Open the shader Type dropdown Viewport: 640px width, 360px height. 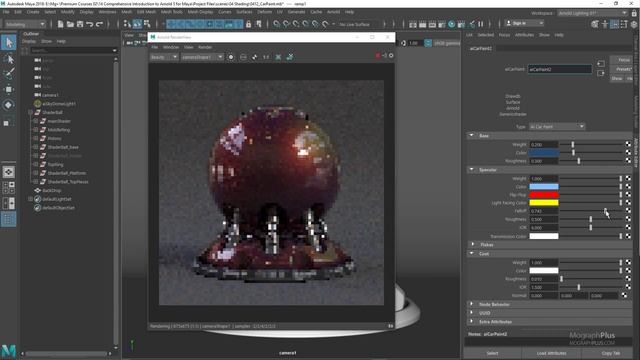pyautogui.click(x=557, y=127)
